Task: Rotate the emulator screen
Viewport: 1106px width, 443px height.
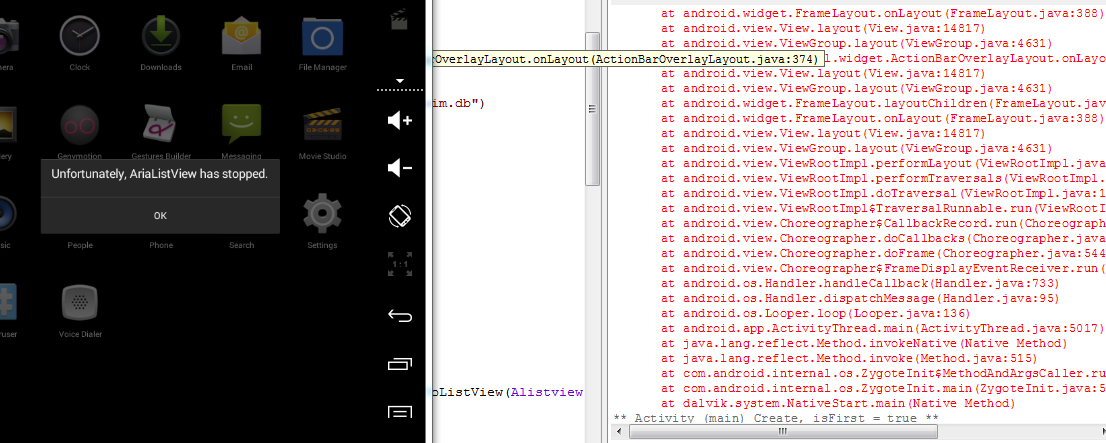Action: 400,215
